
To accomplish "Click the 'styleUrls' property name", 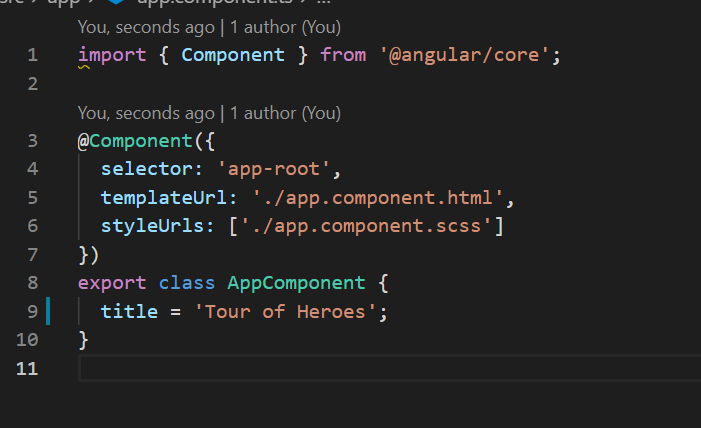I will (152, 226).
